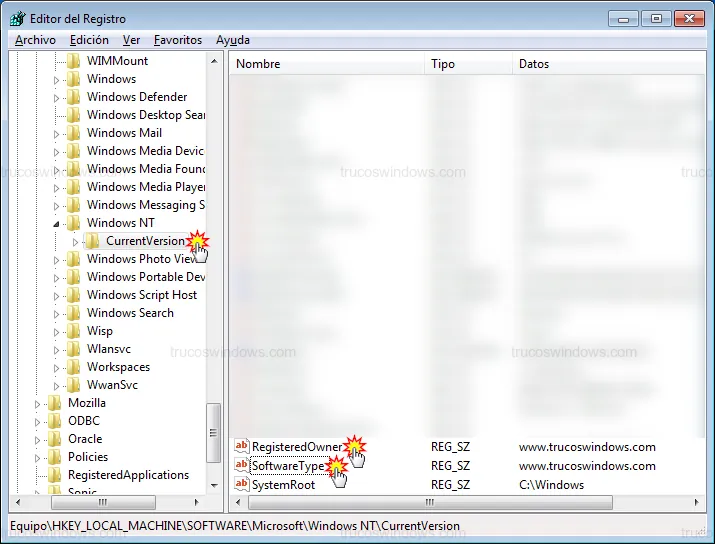The height and width of the screenshot is (544, 715).
Task: Expand the Policies key
Action: click(x=38, y=457)
